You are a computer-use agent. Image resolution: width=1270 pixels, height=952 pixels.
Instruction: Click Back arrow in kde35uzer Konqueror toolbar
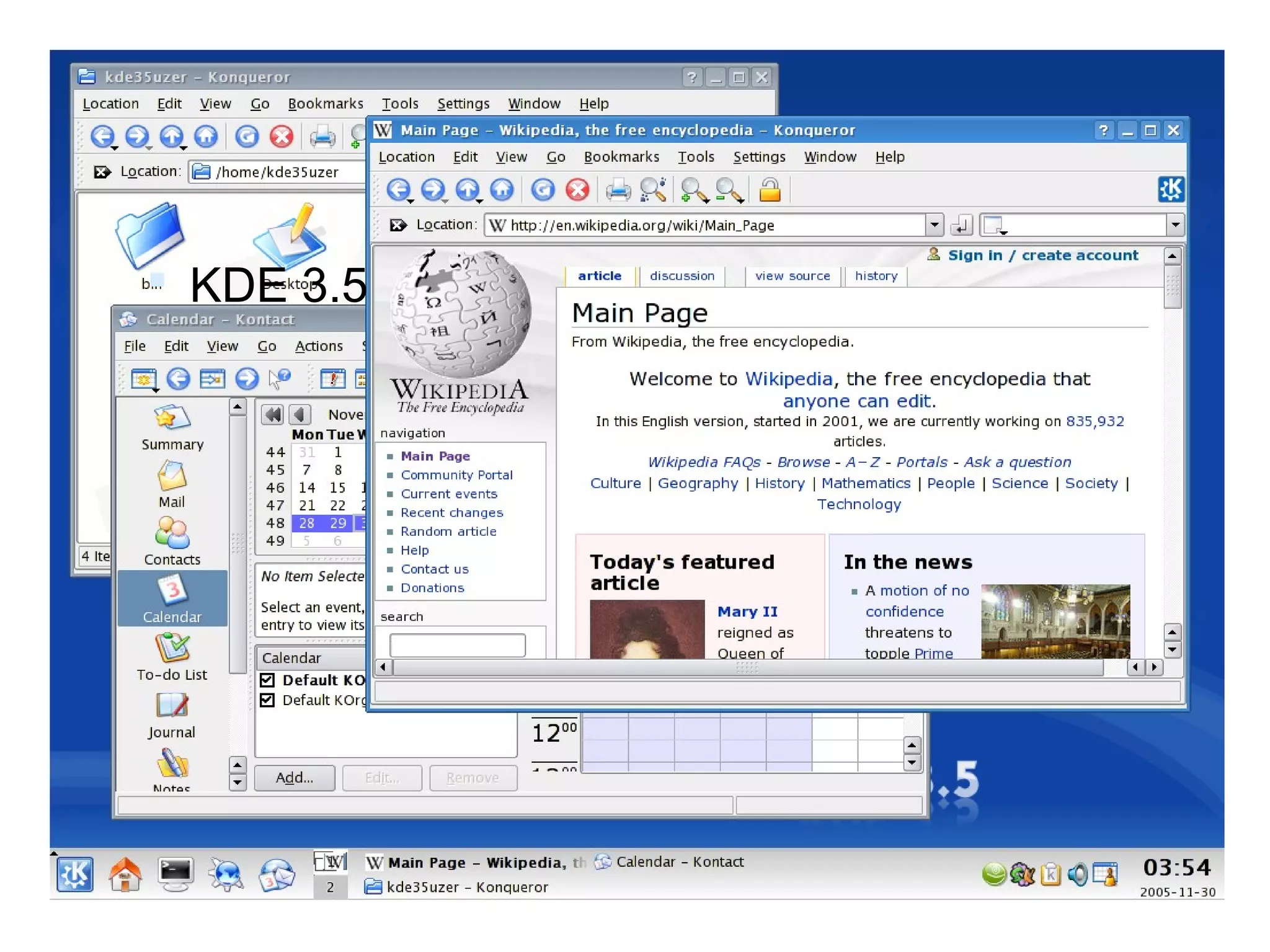pyautogui.click(x=102, y=136)
